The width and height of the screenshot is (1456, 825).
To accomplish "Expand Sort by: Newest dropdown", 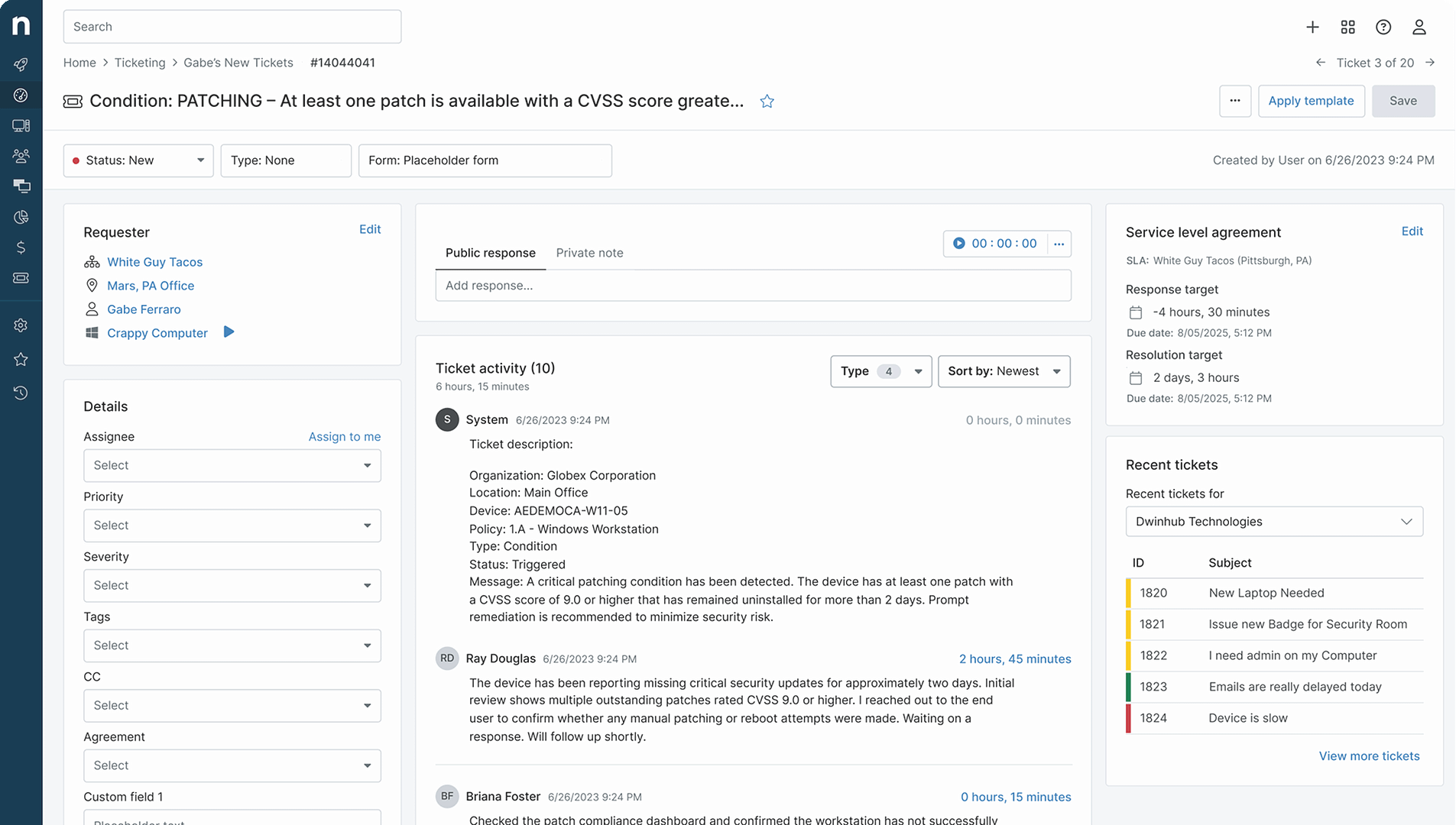I will click(x=1004, y=371).
